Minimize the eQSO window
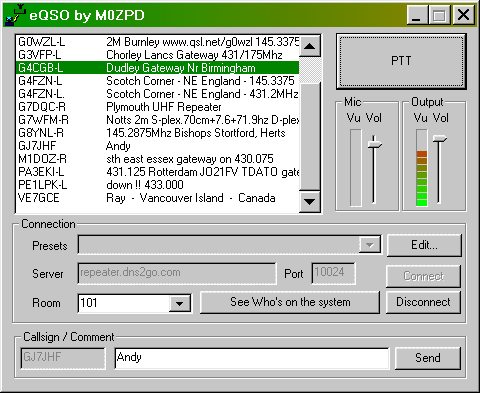The height and width of the screenshot is (393, 480). tap(417, 15)
